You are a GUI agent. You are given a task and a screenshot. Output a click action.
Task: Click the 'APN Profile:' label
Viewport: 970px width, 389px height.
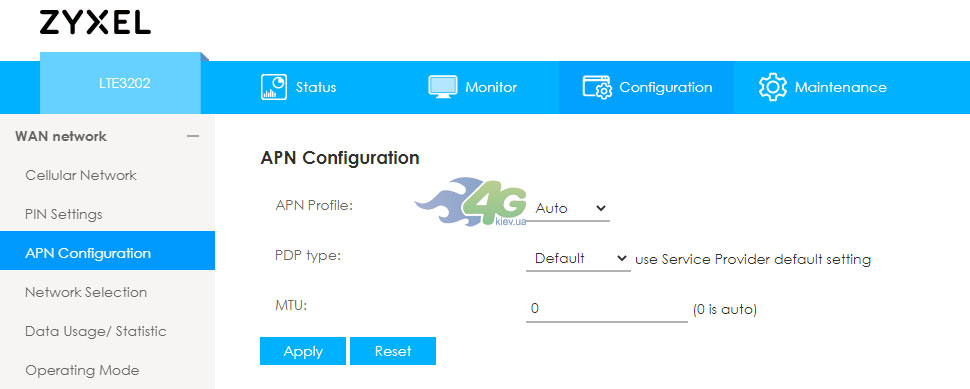coord(314,205)
